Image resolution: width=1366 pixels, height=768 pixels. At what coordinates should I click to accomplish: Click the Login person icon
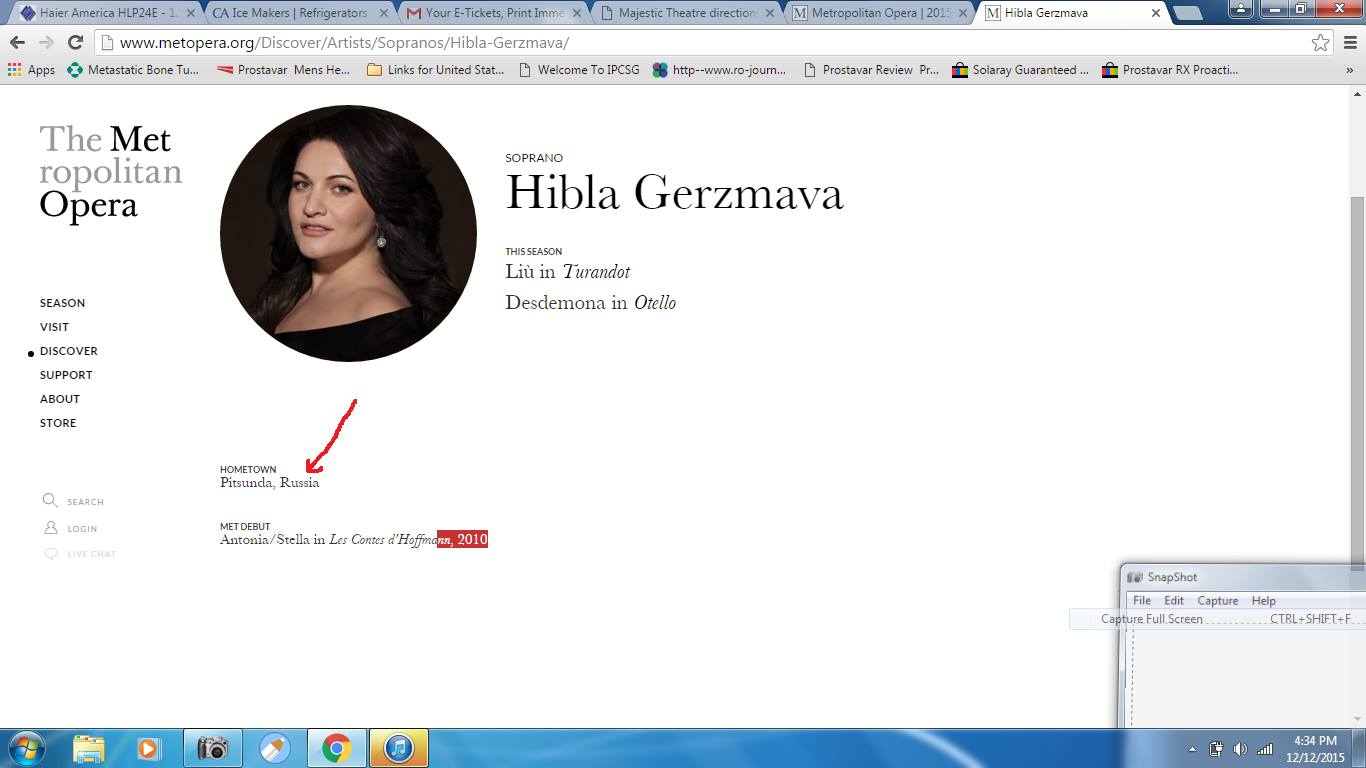(50, 528)
